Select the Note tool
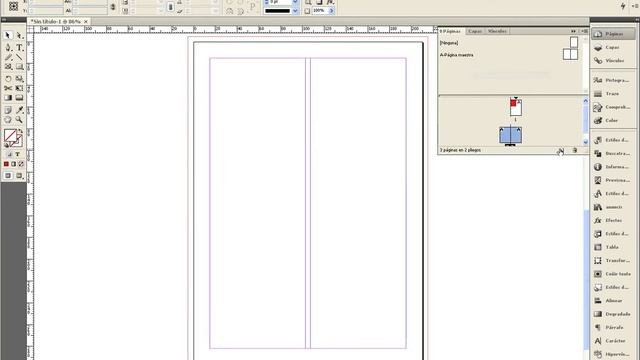Image resolution: width=640 pixels, height=360 pixels. (x=8, y=110)
